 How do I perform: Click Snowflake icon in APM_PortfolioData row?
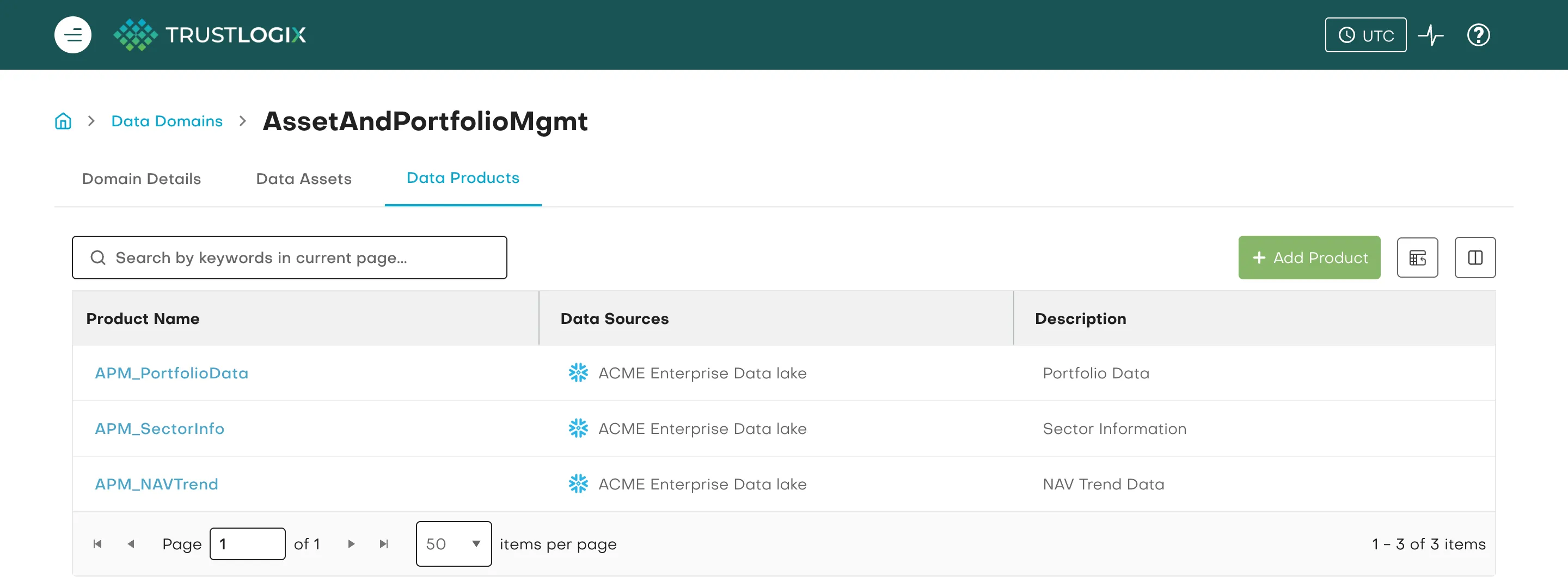tap(578, 372)
